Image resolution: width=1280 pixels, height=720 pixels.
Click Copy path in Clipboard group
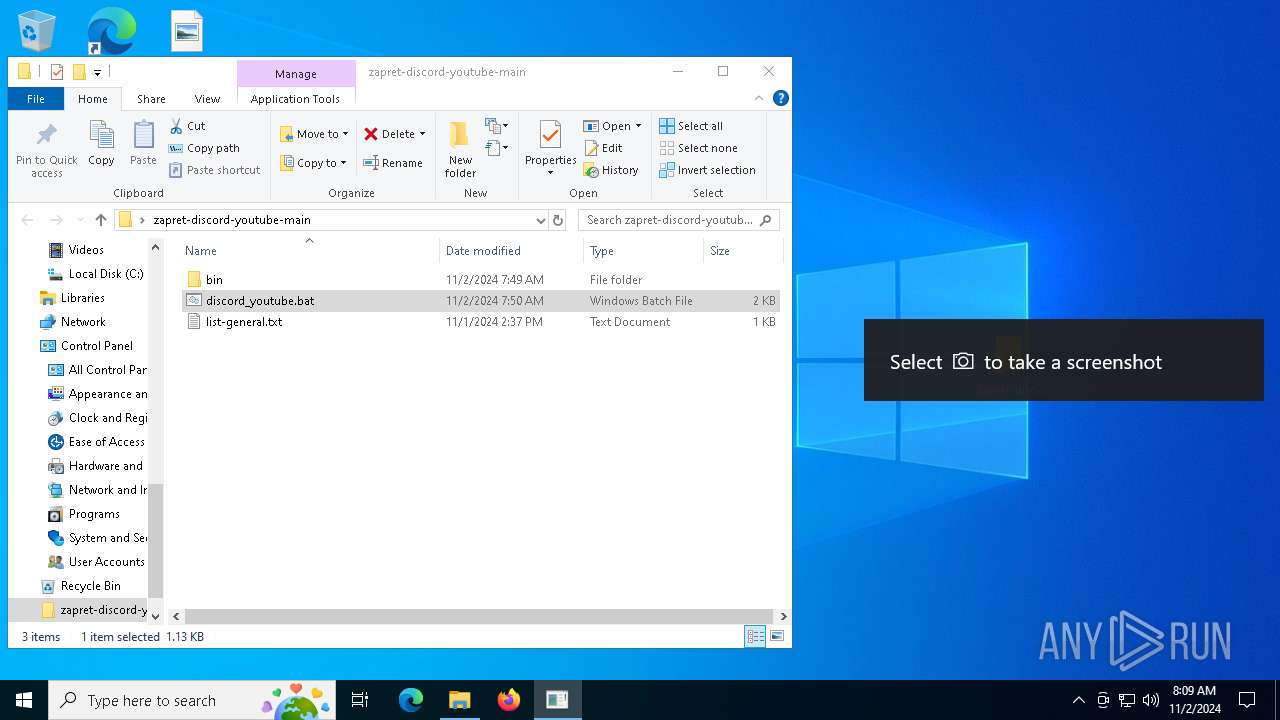click(x=204, y=148)
